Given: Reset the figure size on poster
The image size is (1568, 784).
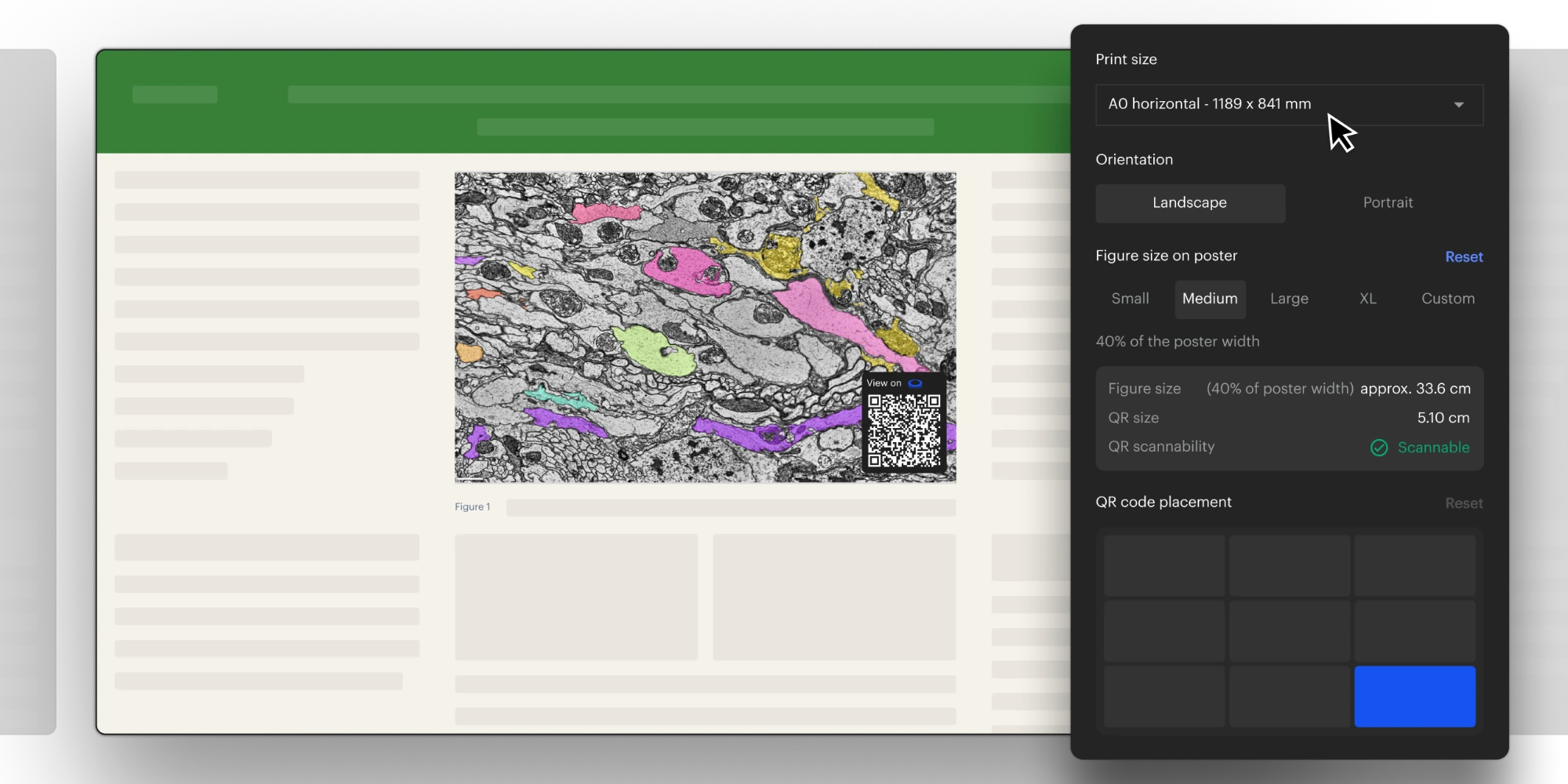Looking at the screenshot, I should coord(1464,257).
